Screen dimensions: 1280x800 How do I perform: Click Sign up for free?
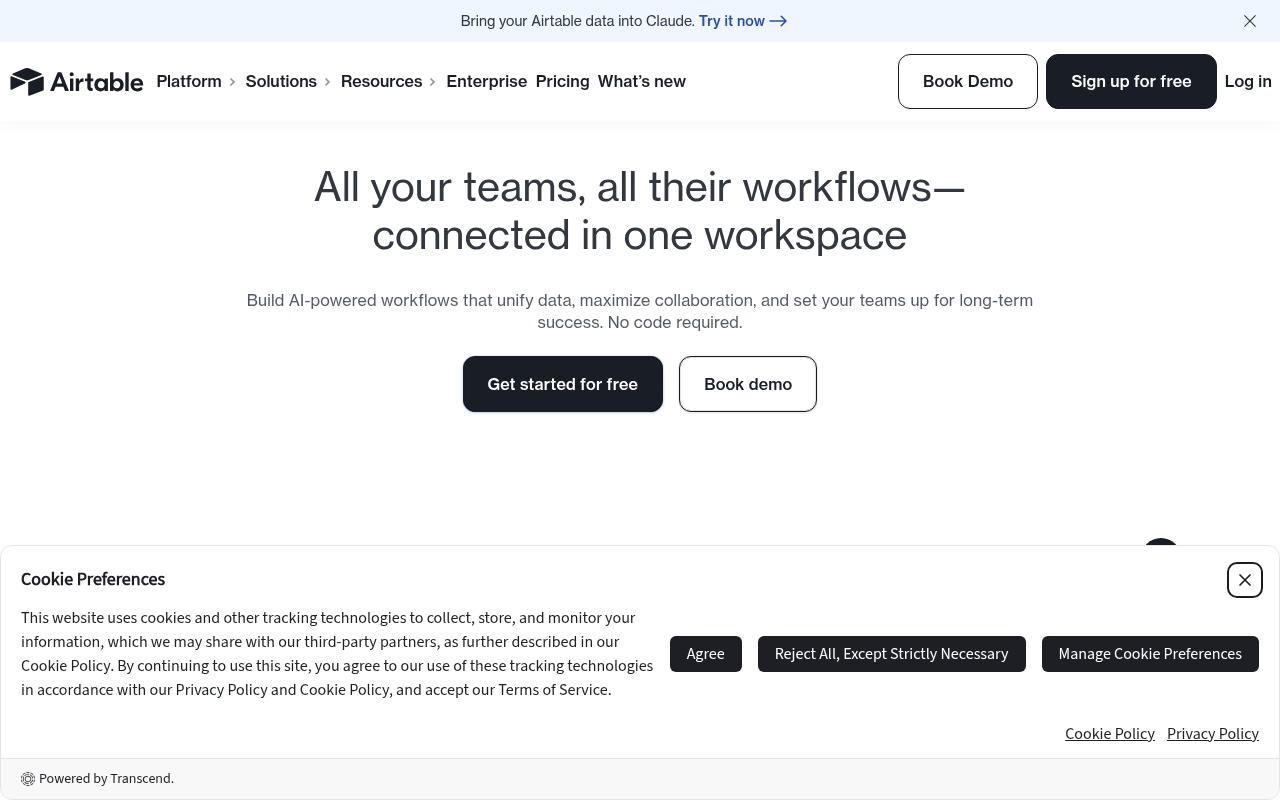pos(1131,81)
